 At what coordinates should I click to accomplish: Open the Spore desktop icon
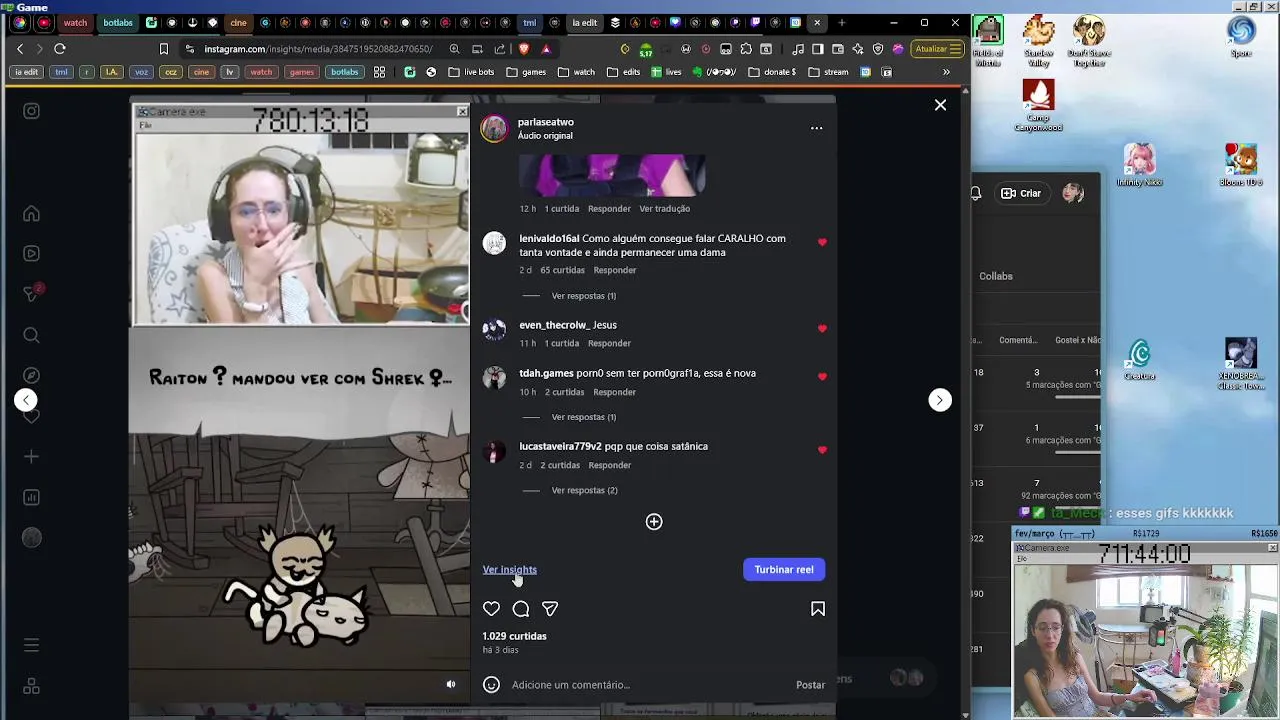coord(1241,36)
